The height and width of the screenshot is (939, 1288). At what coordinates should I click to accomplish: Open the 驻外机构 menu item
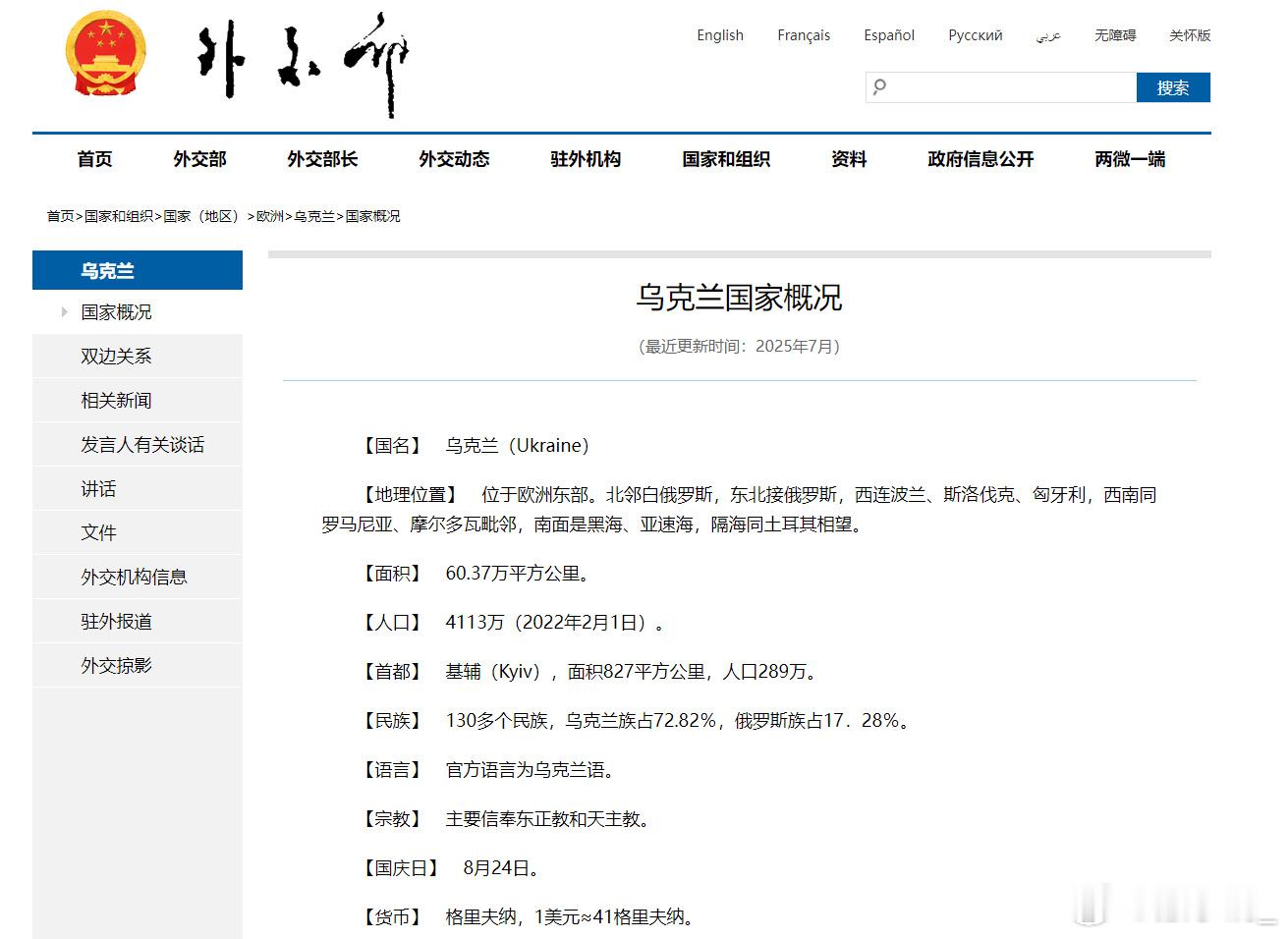click(x=586, y=159)
